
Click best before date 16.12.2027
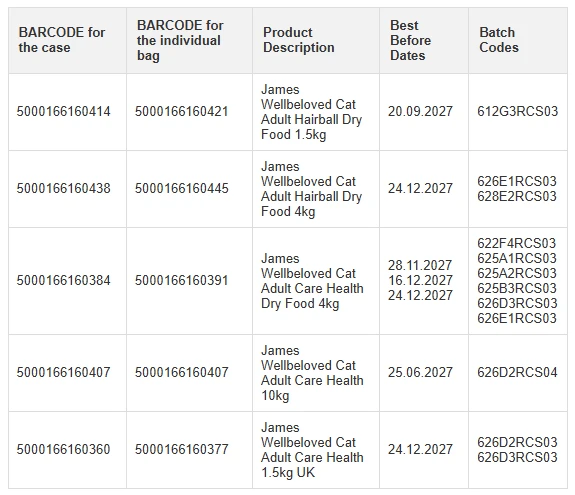click(421, 280)
